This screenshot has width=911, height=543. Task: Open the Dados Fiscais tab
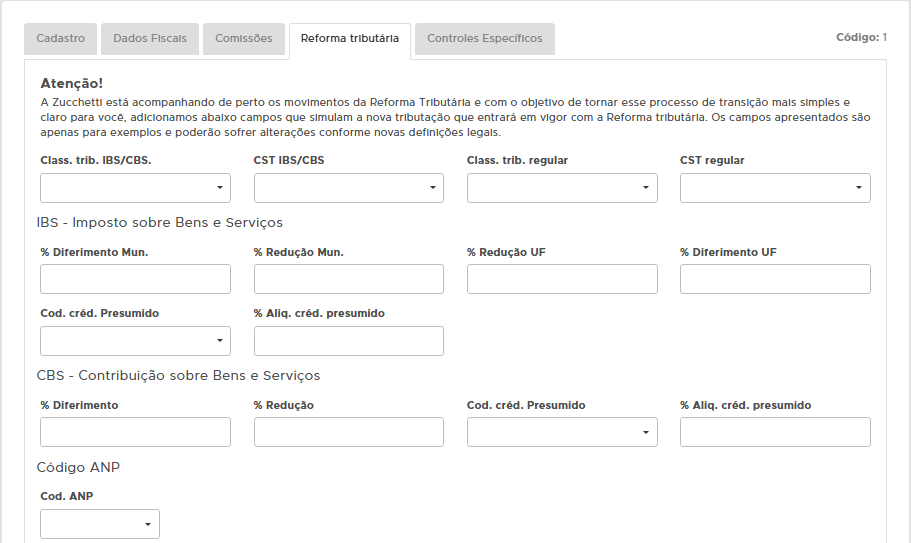(149, 39)
